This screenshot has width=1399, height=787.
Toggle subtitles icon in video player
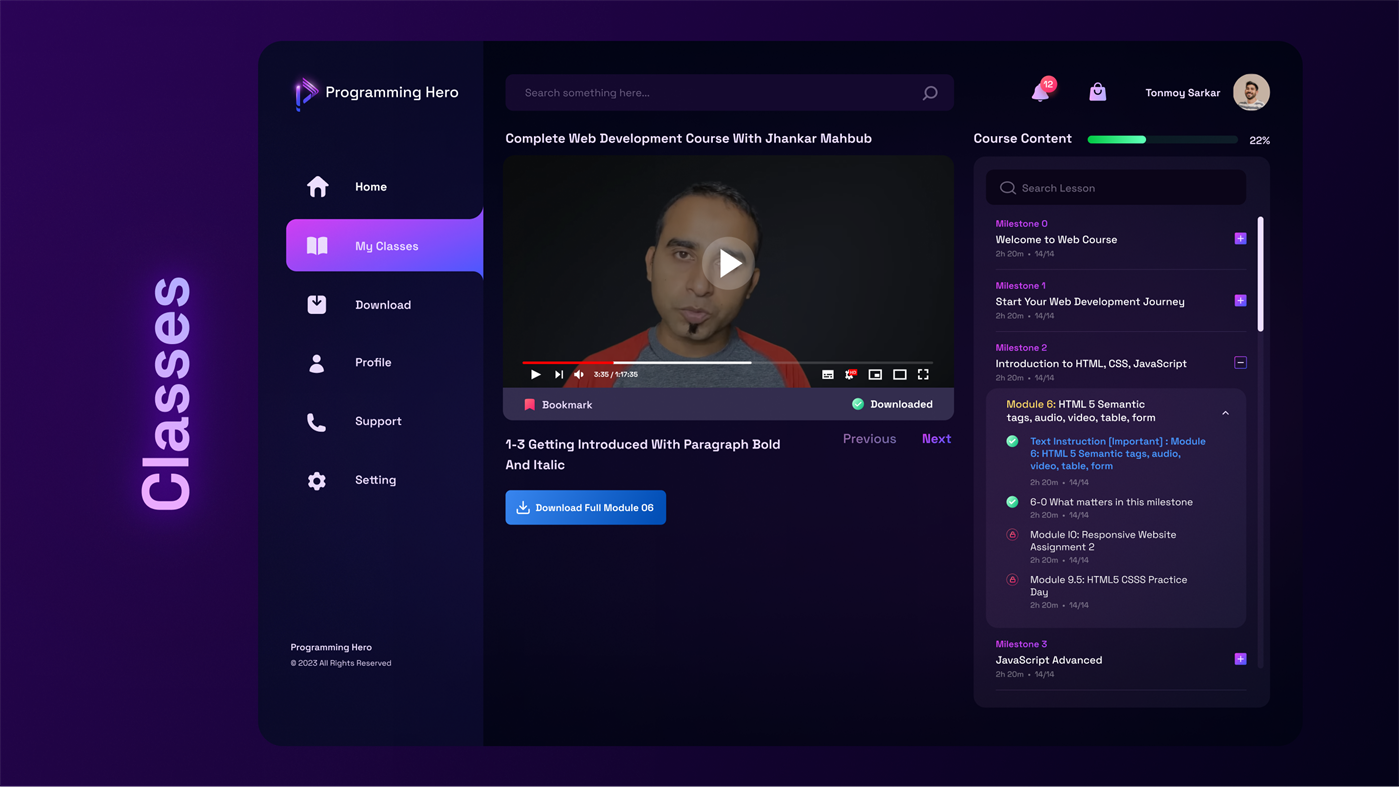click(828, 374)
